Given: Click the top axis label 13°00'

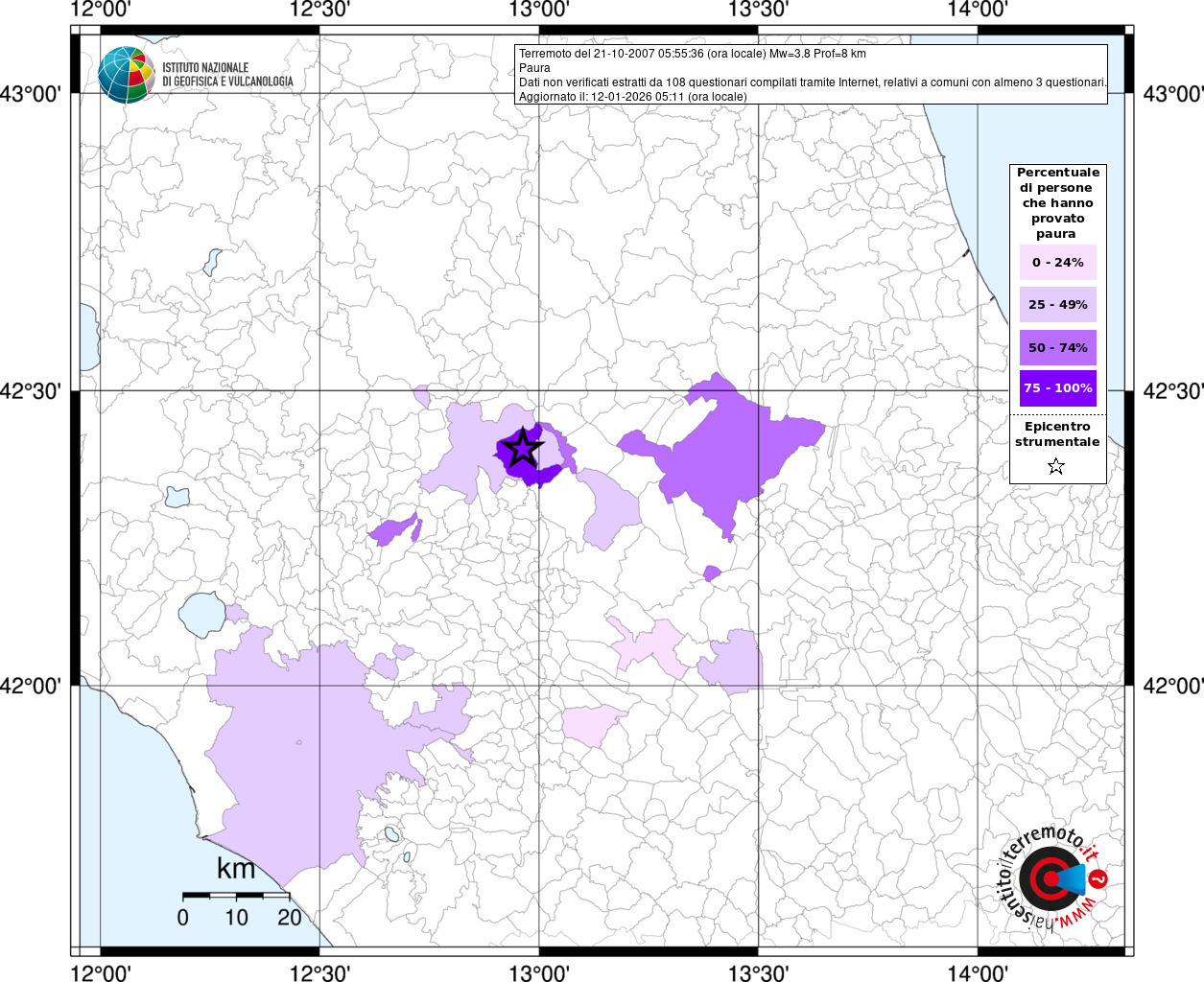Looking at the screenshot, I should [538, 10].
